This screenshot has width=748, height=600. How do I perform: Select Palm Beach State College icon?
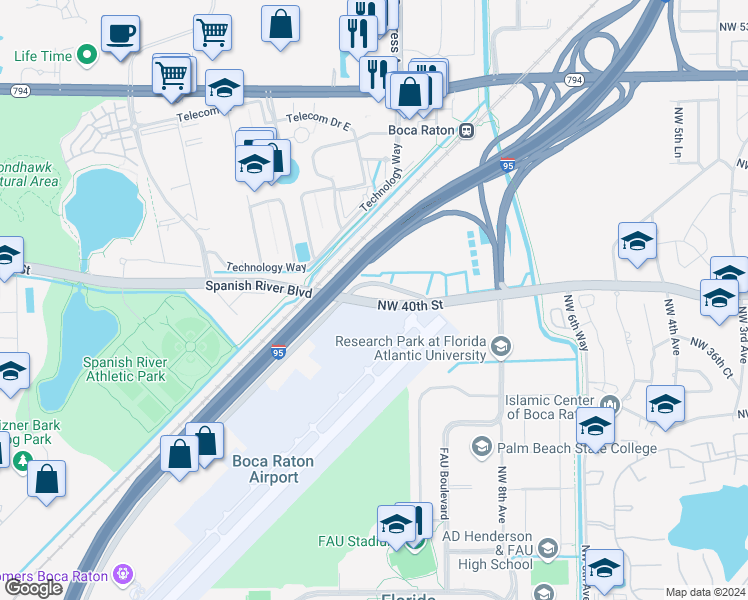tap(481, 447)
